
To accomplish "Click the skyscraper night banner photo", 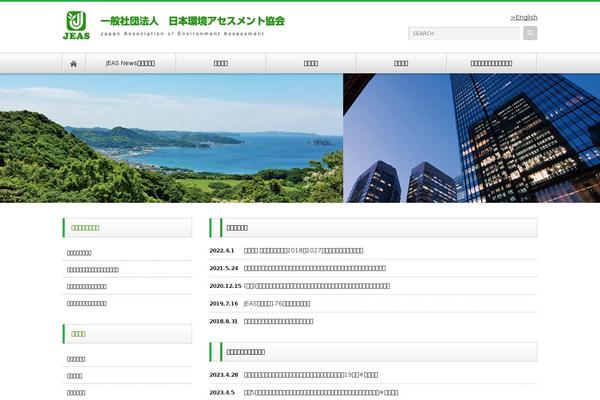I will click(x=472, y=138).
